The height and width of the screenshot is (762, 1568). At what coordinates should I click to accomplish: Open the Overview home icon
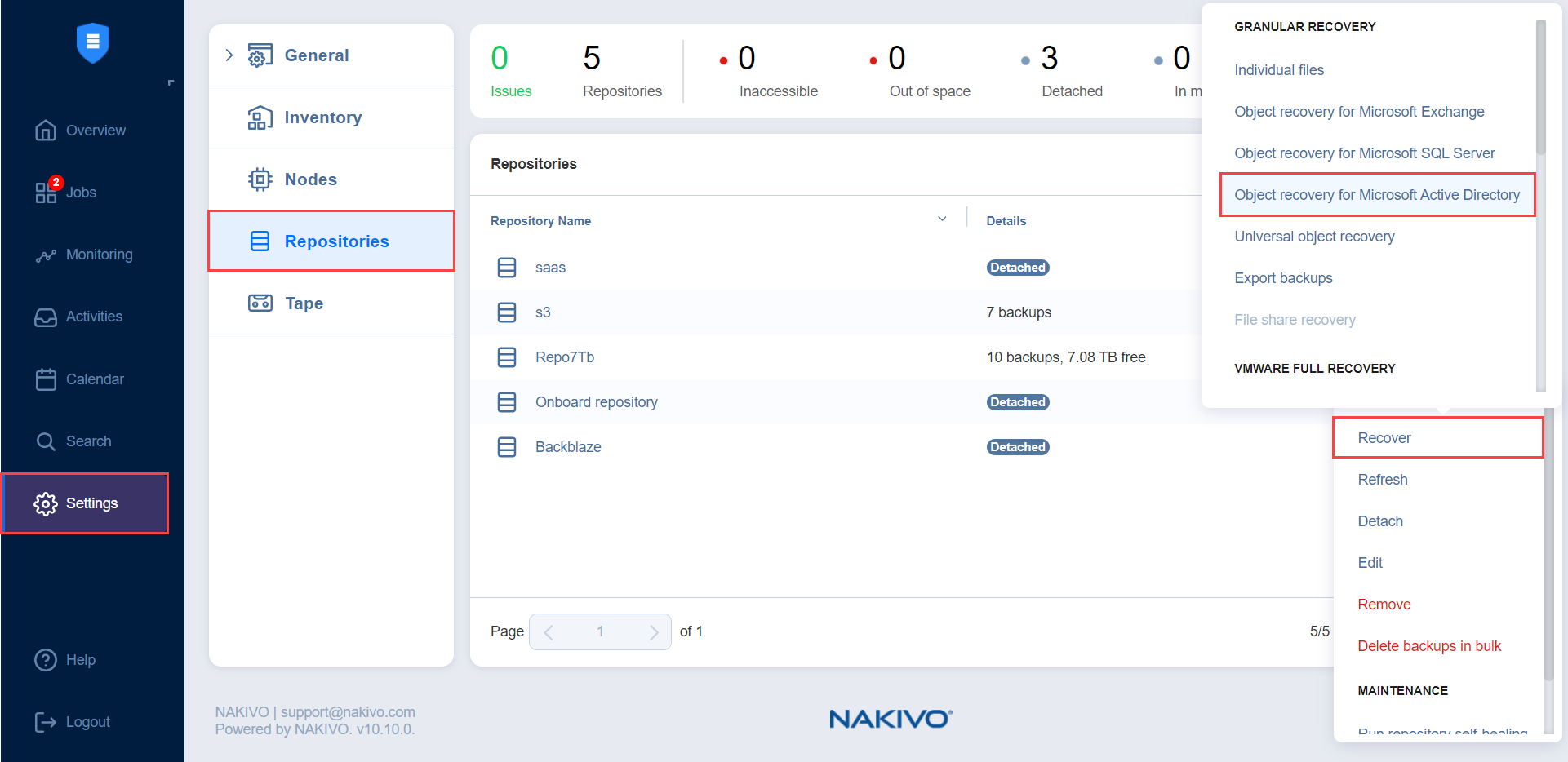click(46, 131)
